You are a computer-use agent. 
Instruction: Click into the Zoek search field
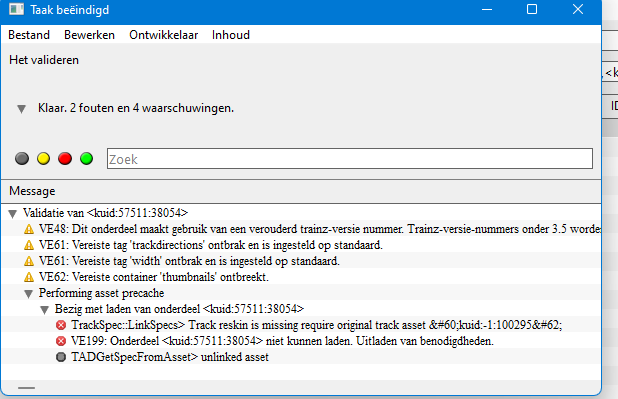pos(350,158)
